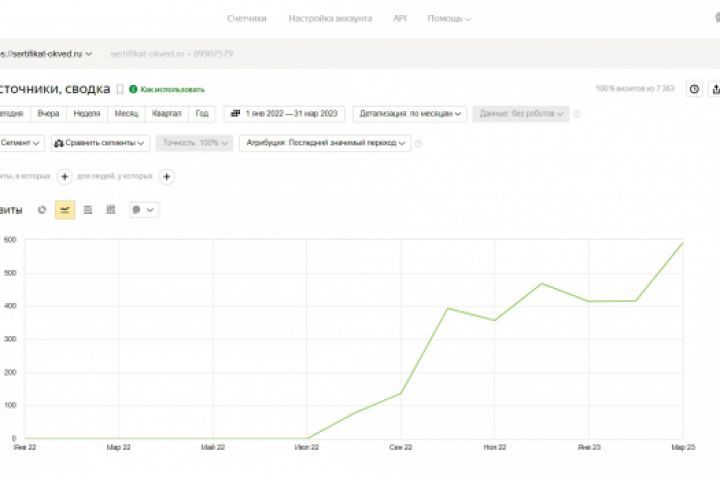Open the sertifikat-okved.ru site selector dropdown

click(x=46, y=54)
